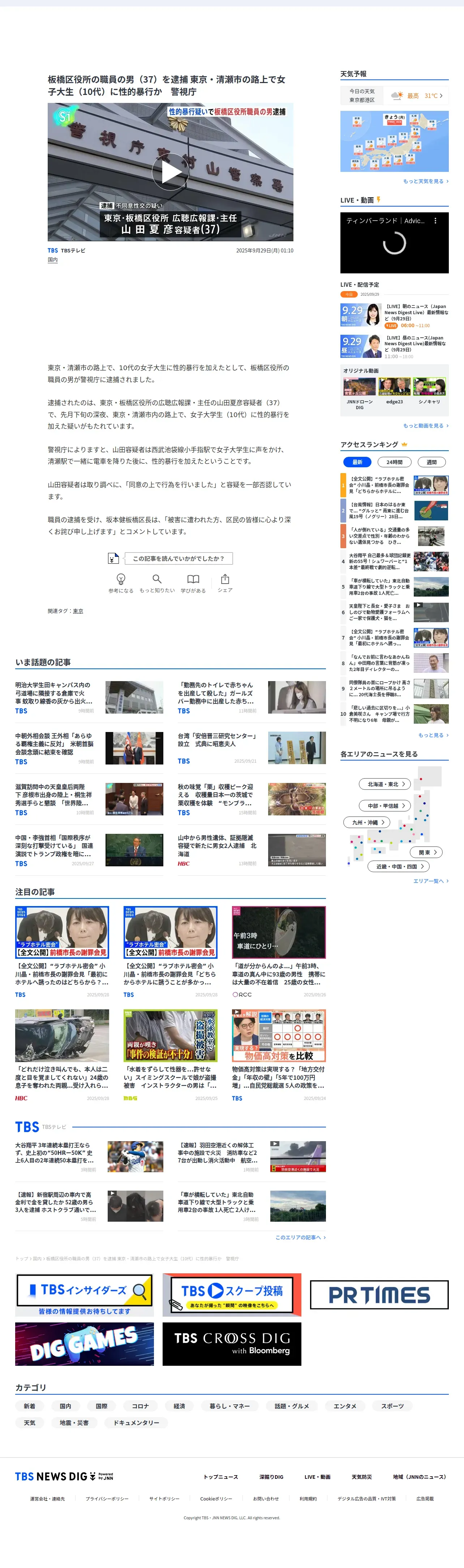Viewport: 464px width, 1568px height.
Task: Open the Japan weather map thumbnail
Action: 395,141
